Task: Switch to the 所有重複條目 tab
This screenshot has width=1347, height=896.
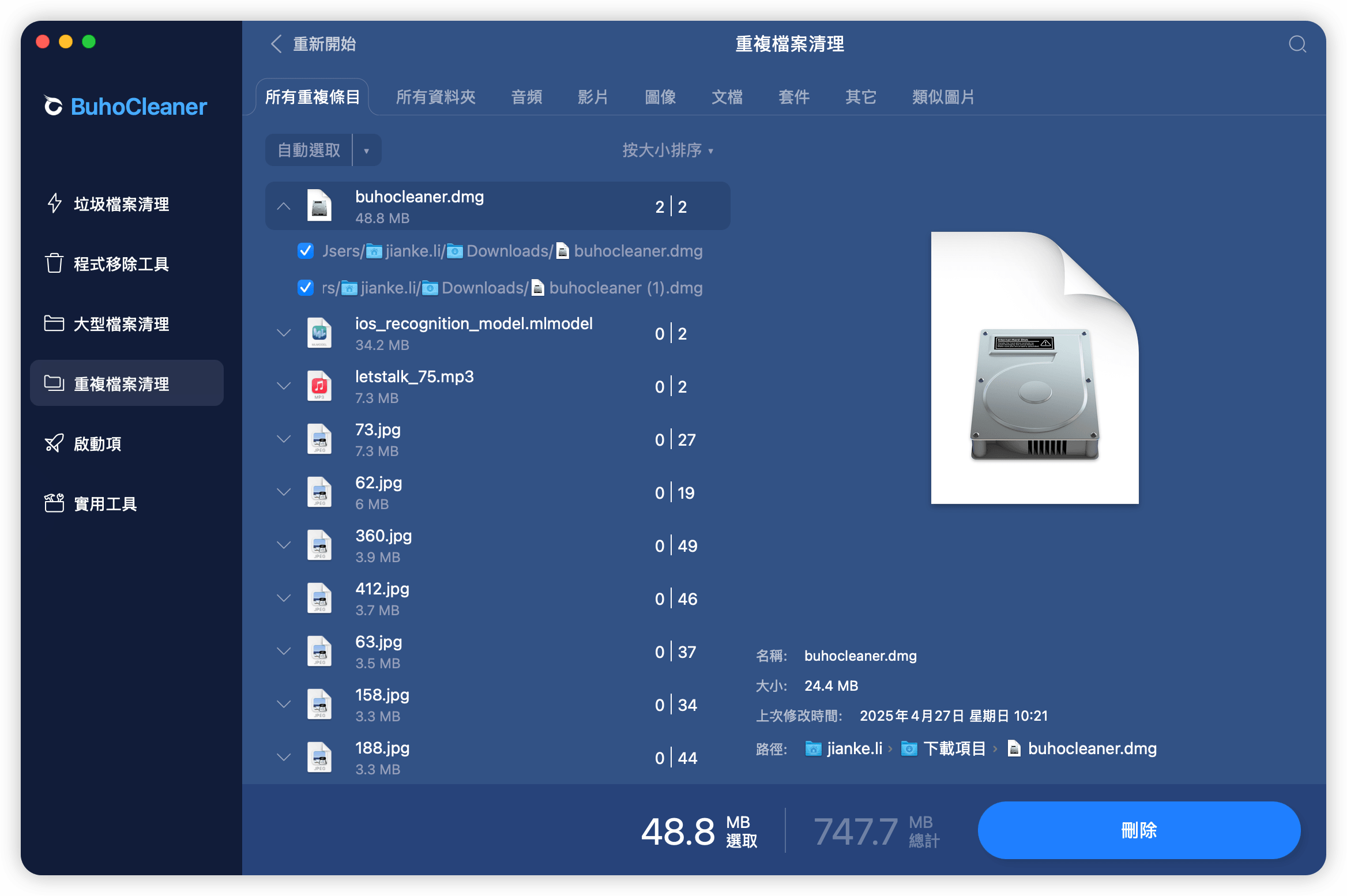Action: [313, 97]
